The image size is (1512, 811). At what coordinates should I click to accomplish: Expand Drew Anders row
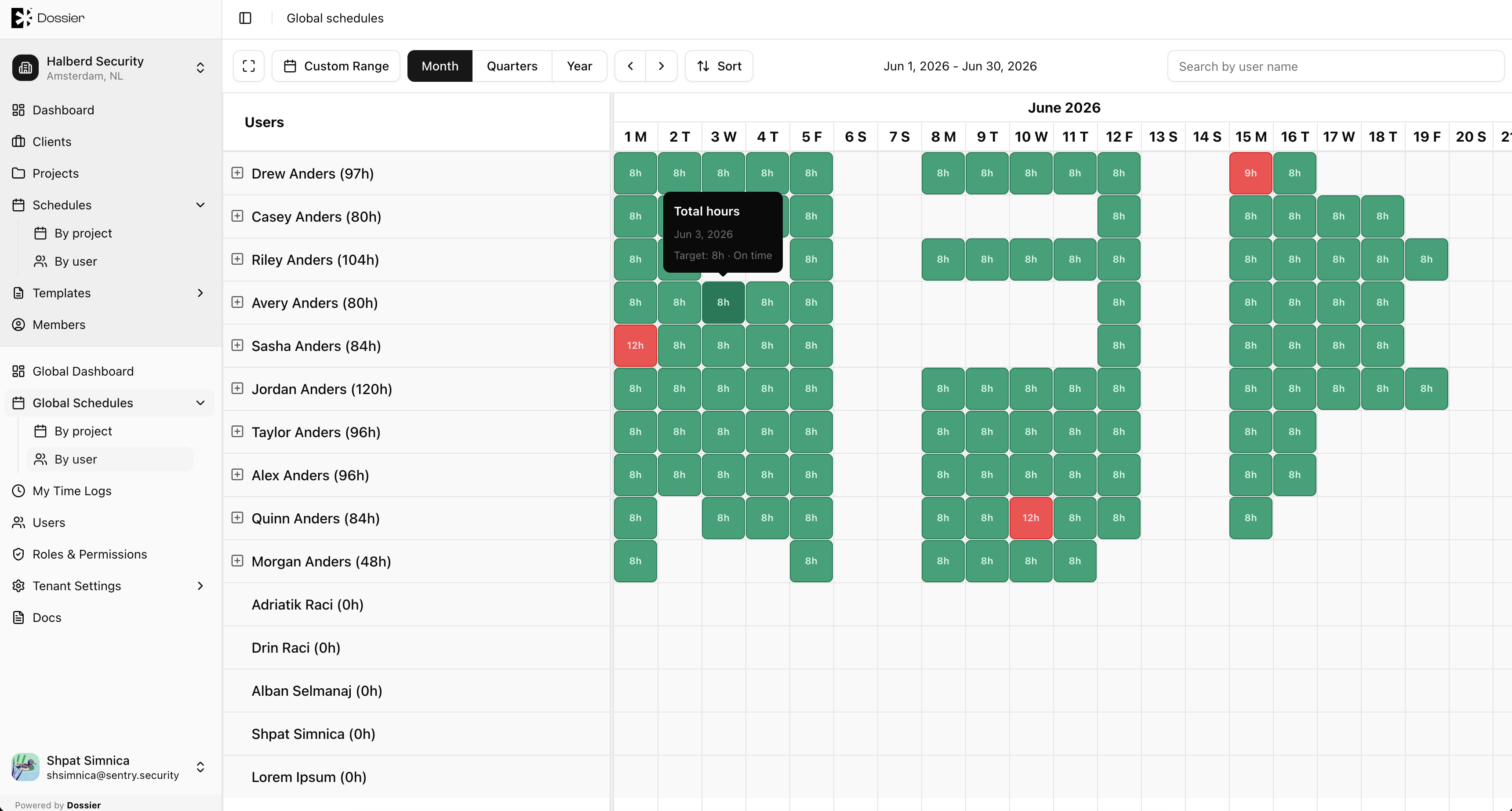coord(237,173)
